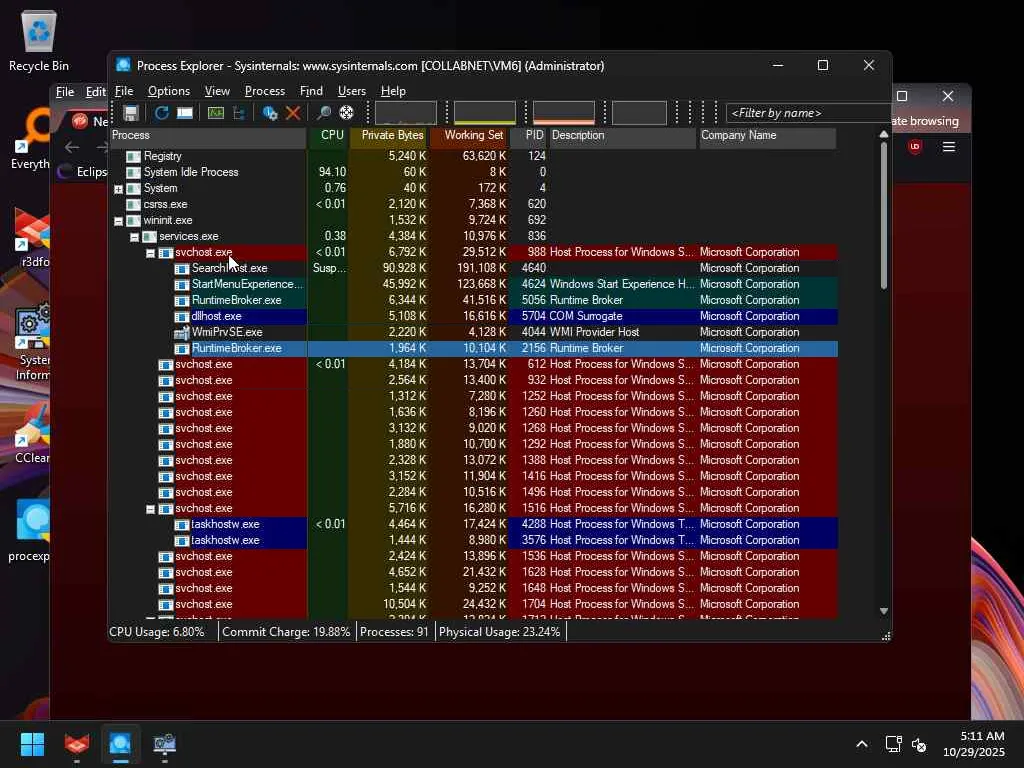Screen dimensions: 1024x768
Task: Collapse the wininit.exe tree node
Action: 118,221
